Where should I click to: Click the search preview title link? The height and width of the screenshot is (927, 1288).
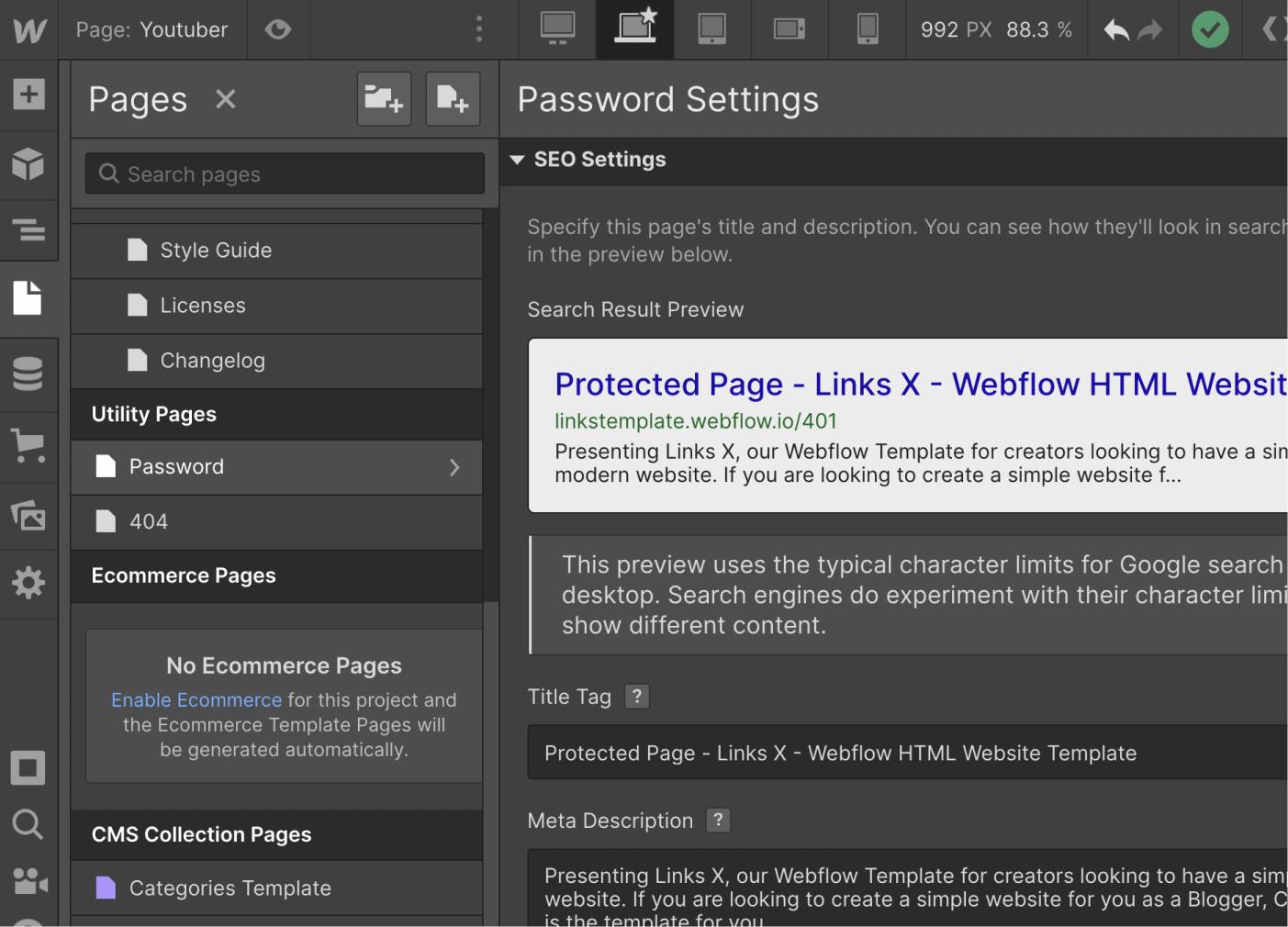click(x=921, y=385)
